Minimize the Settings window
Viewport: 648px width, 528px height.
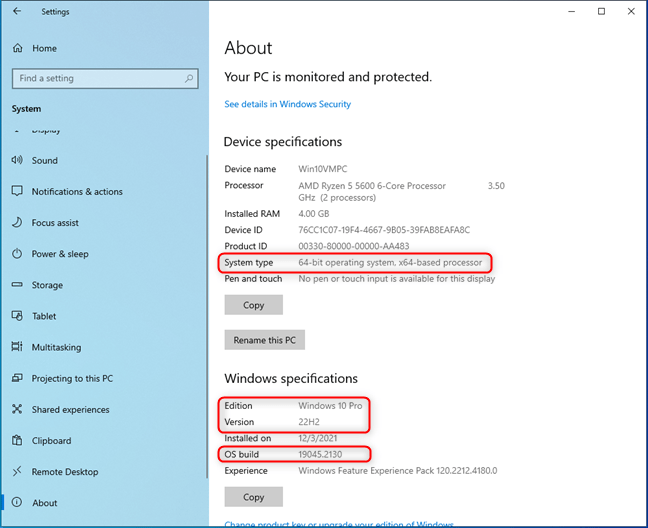(572, 12)
